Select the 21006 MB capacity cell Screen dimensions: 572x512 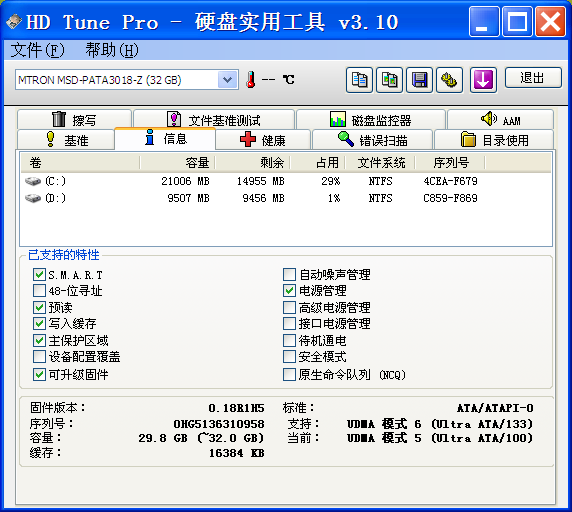[185, 181]
